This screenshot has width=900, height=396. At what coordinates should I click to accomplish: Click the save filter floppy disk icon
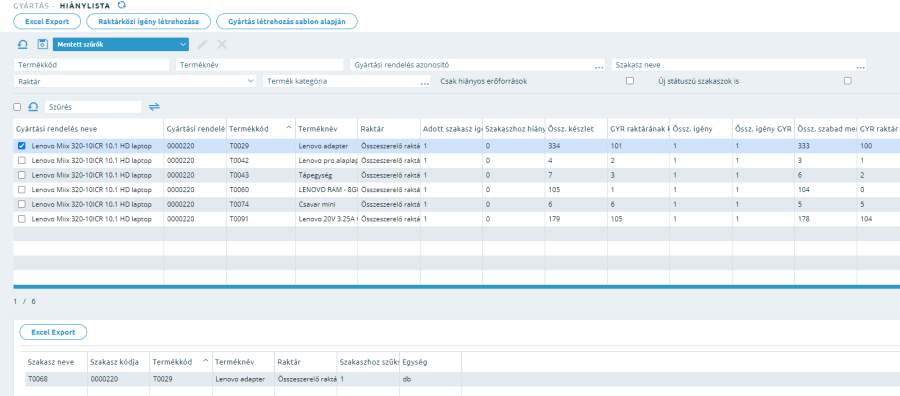pos(42,44)
